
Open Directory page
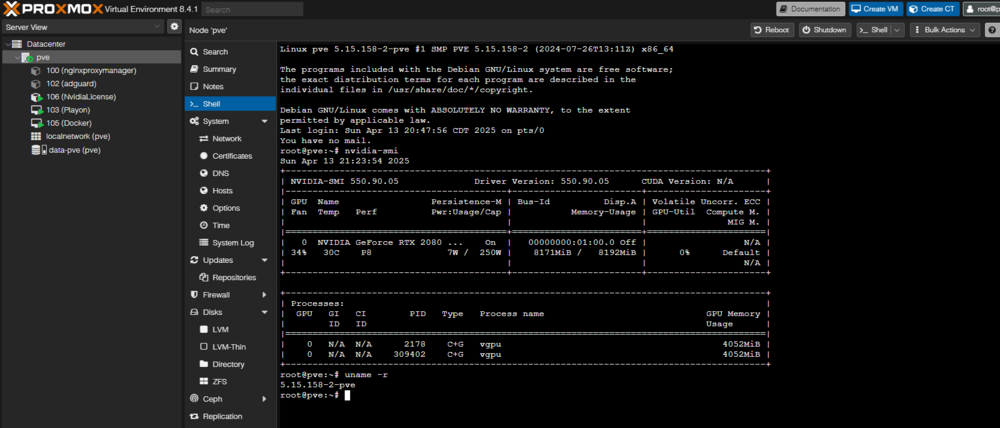point(230,364)
